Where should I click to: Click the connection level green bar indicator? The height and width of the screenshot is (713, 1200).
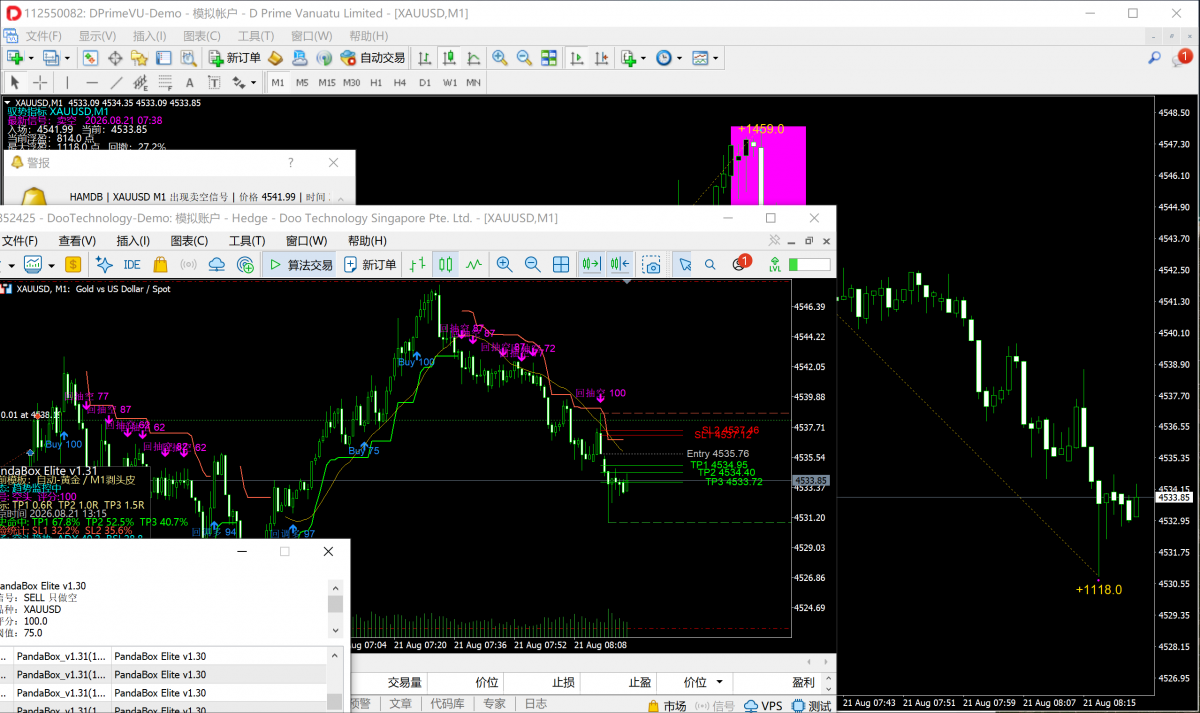click(x=809, y=264)
